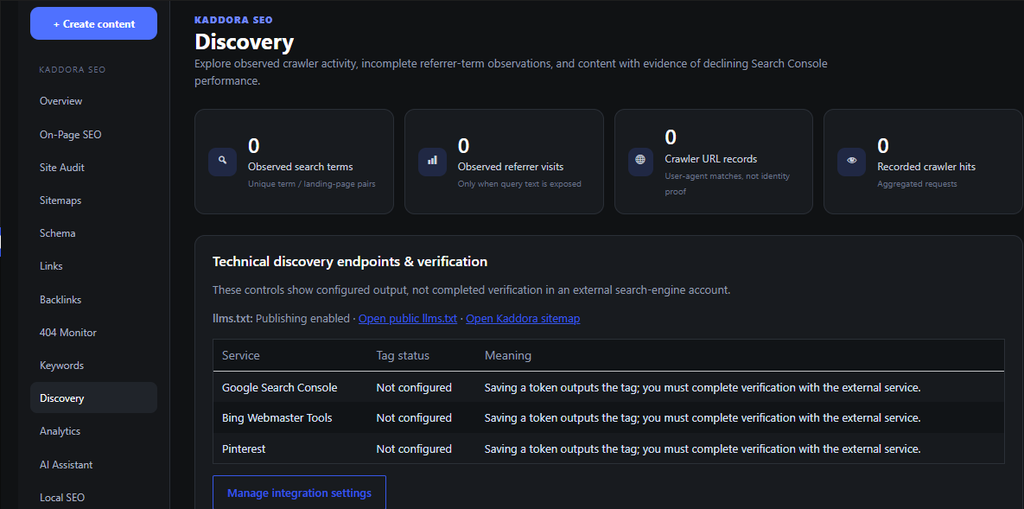Click the Unique term / landing-page pairs caption
The image size is (1024, 509).
pos(312,184)
